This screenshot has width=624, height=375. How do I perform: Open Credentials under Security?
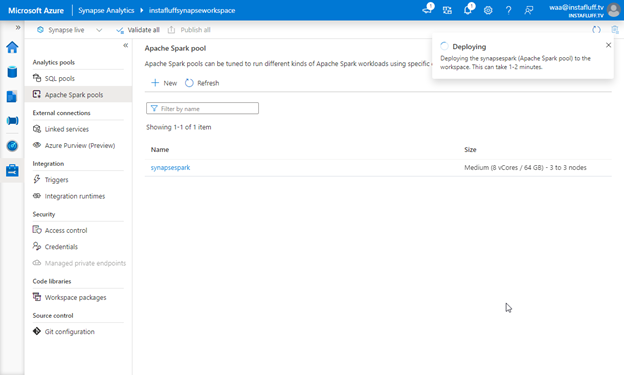[x=78, y=246]
